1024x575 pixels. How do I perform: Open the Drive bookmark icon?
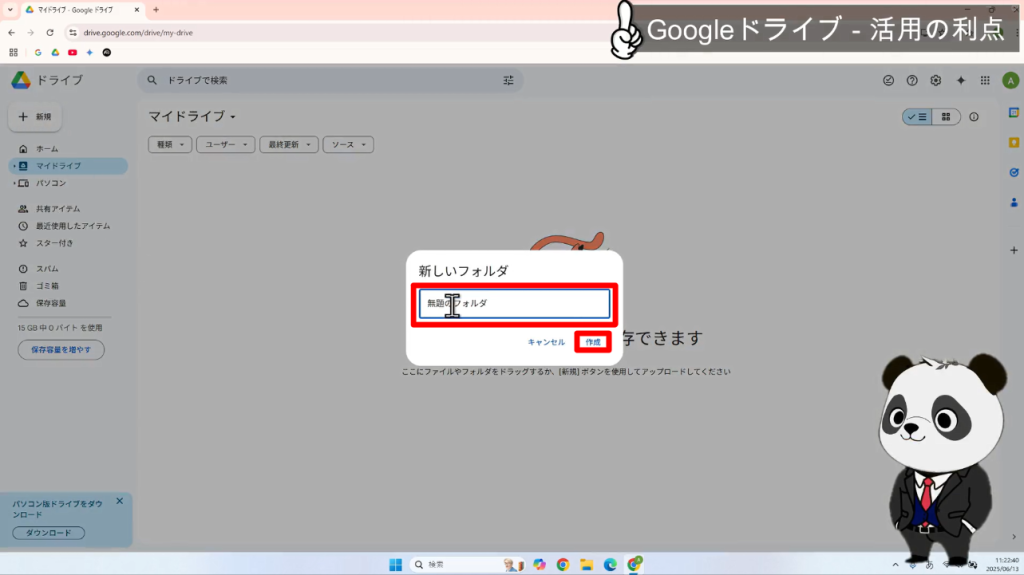(x=56, y=52)
